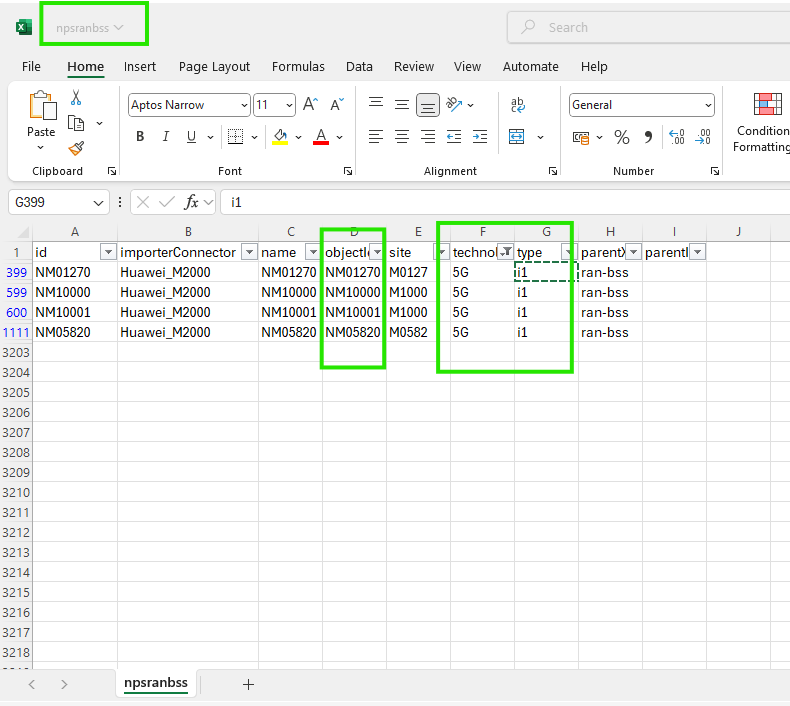Toggle Bold formatting
The width and height of the screenshot is (790, 706).
coord(140,137)
